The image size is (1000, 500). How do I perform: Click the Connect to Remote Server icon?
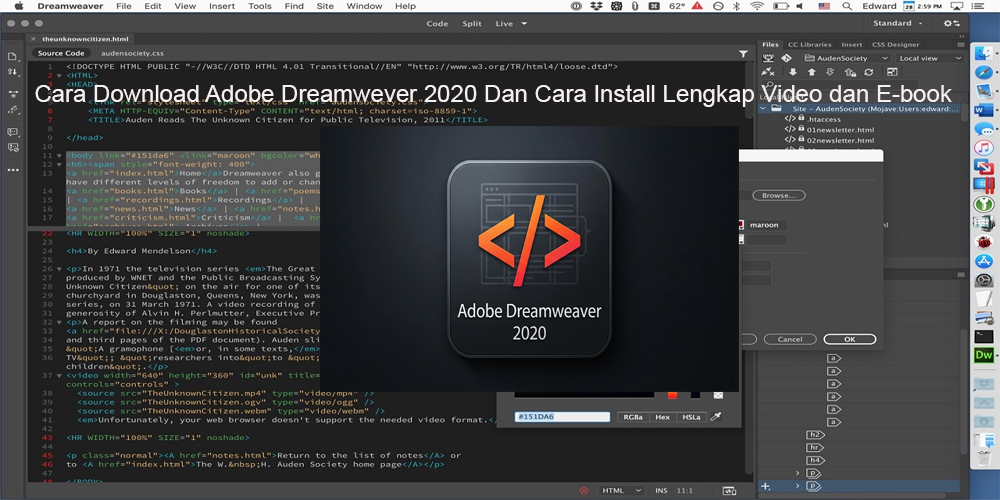point(768,72)
